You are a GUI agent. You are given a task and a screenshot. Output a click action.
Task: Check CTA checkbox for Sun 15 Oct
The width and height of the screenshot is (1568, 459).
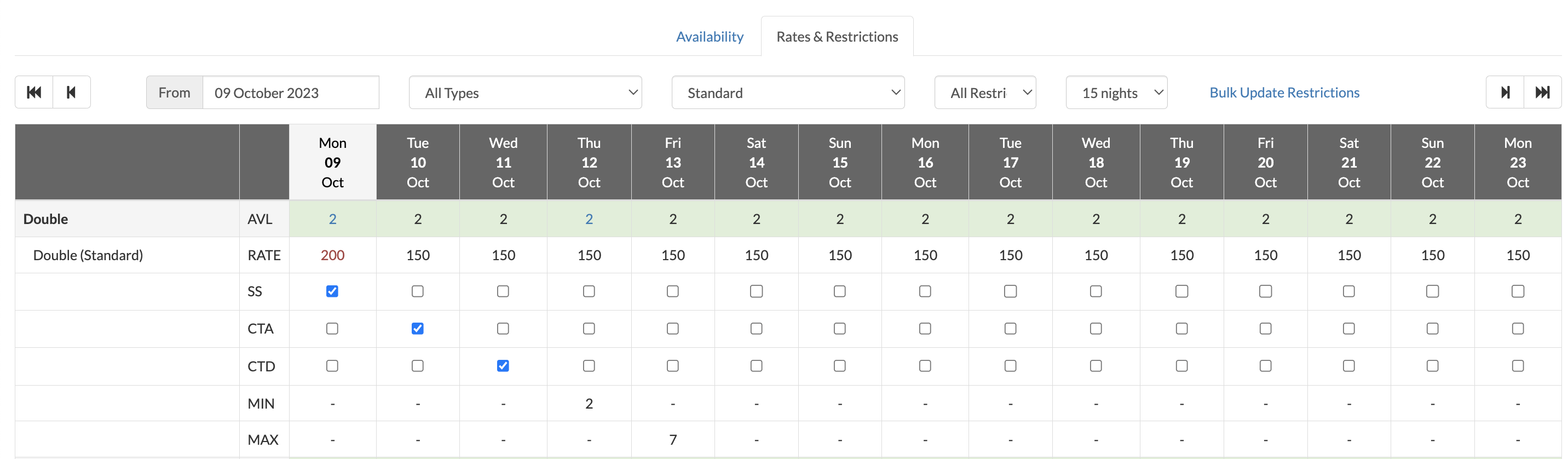[840, 329]
